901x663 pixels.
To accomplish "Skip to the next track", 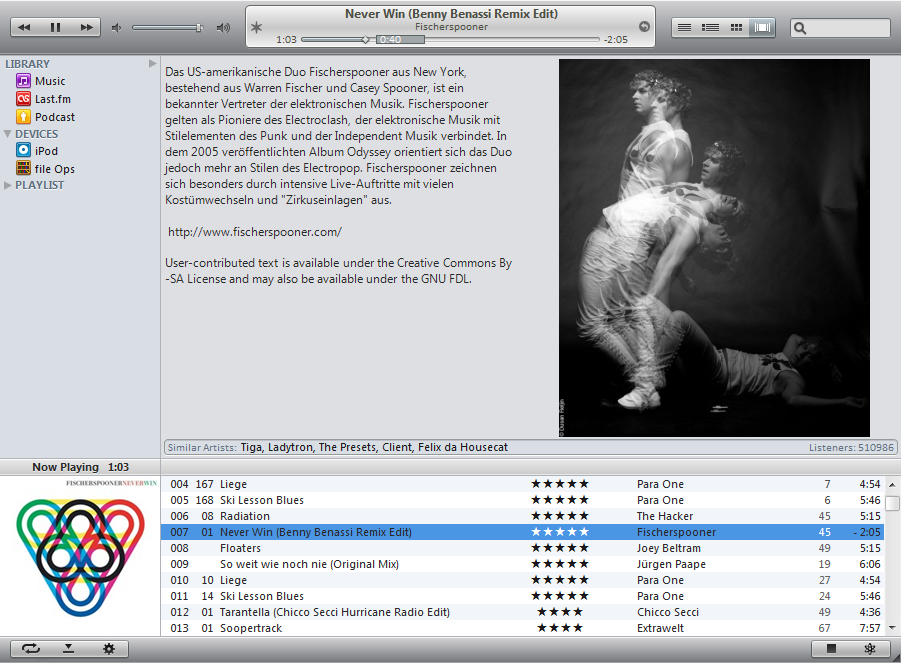I will click(86, 27).
